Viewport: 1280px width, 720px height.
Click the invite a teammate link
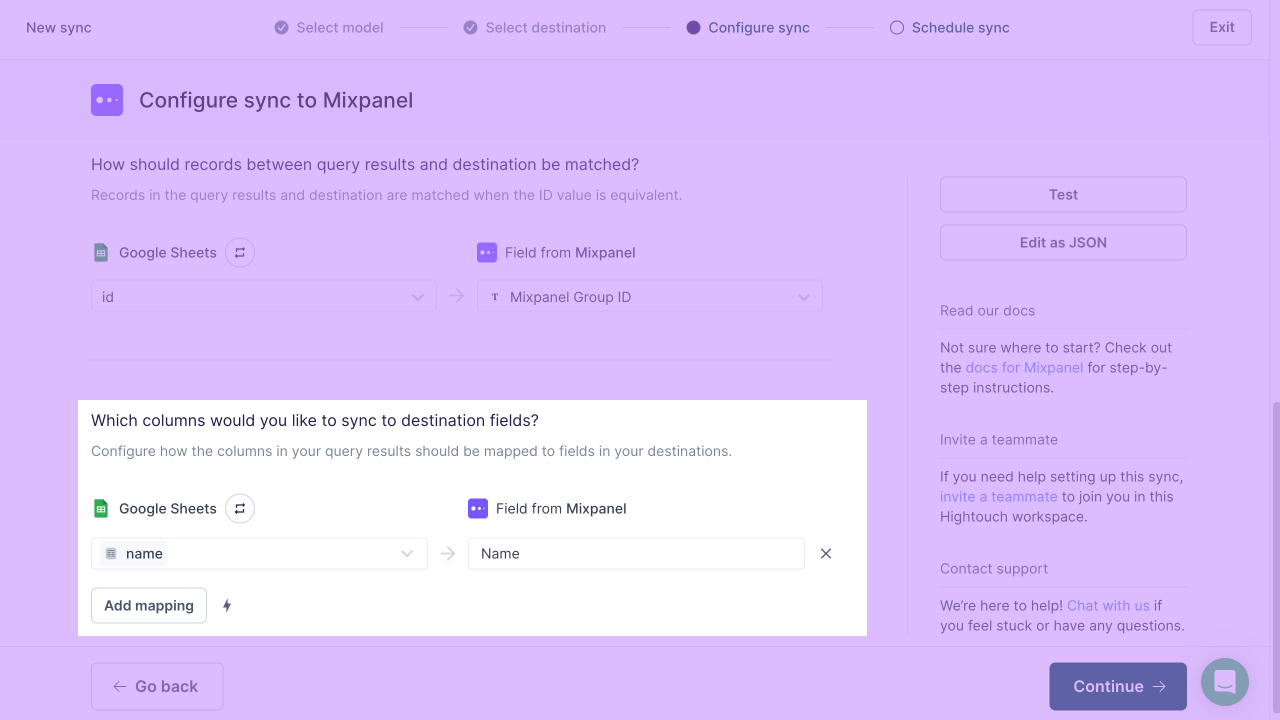(998, 496)
